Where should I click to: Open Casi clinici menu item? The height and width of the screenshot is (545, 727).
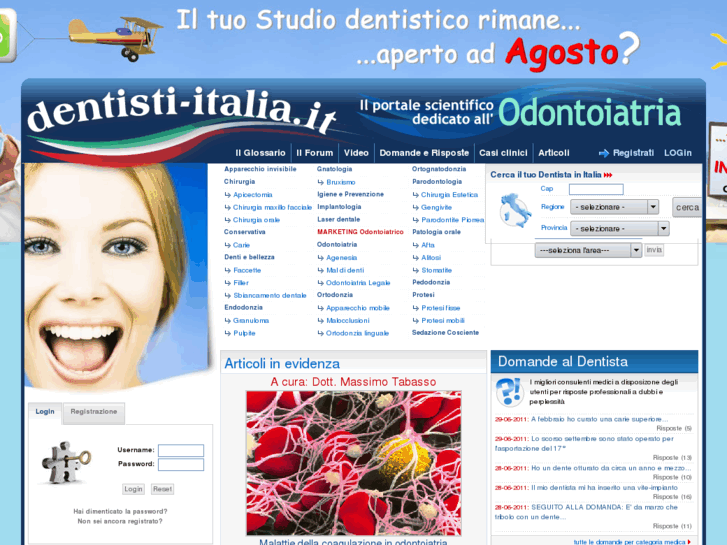click(503, 153)
